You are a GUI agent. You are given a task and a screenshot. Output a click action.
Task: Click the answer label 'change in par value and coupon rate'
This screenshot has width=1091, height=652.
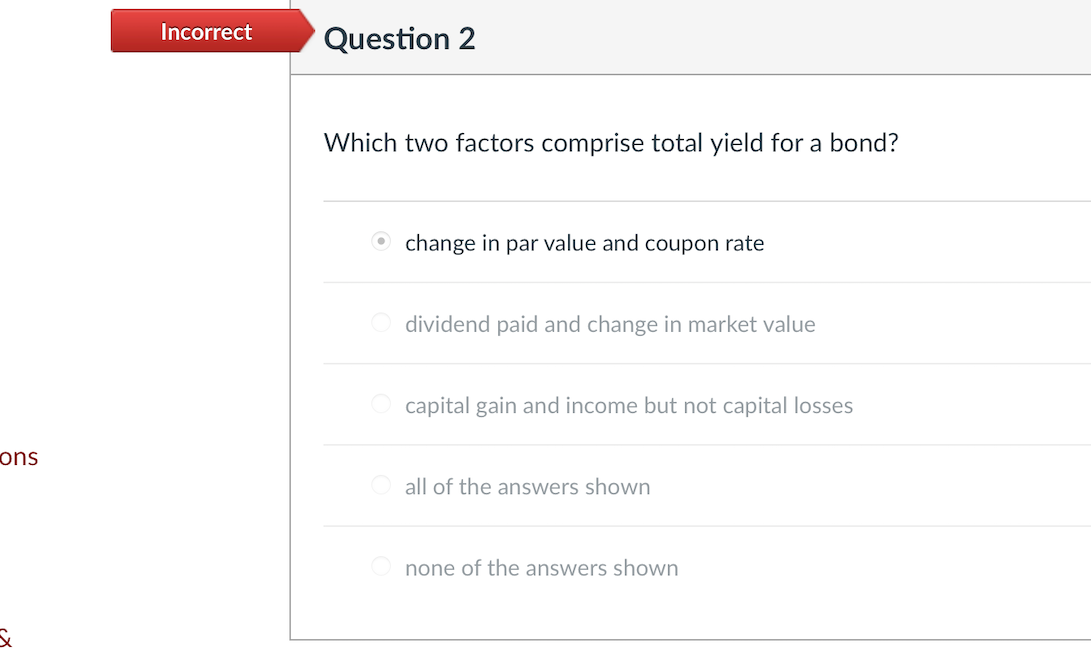click(x=584, y=242)
